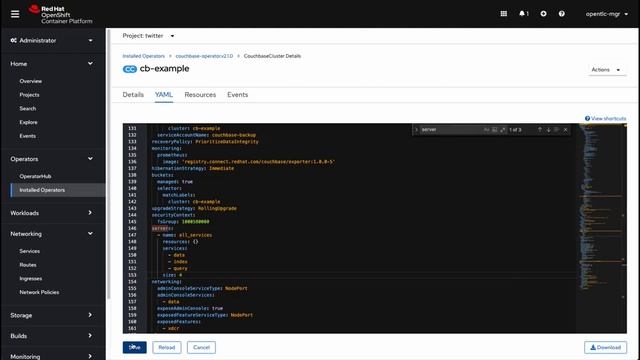Open the hamburger navigation menu
The width and height of the screenshot is (640, 360).
(15, 14)
